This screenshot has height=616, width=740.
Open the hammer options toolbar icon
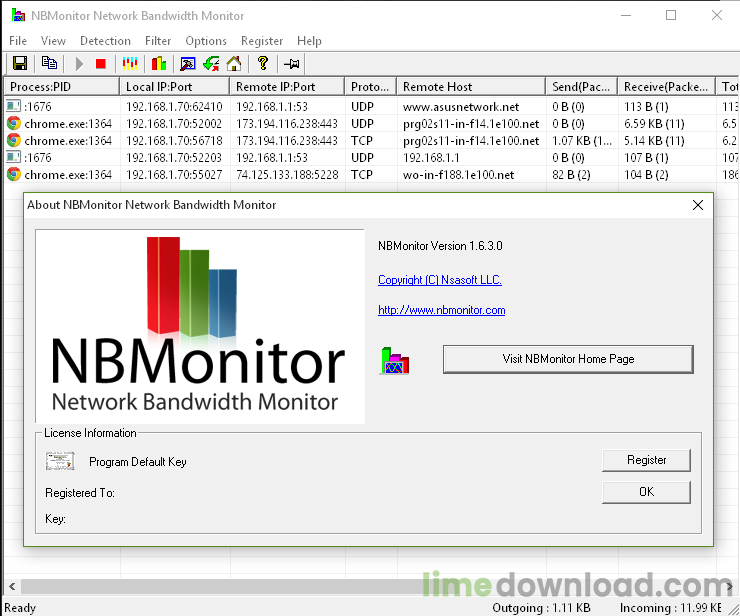pos(188,63)
